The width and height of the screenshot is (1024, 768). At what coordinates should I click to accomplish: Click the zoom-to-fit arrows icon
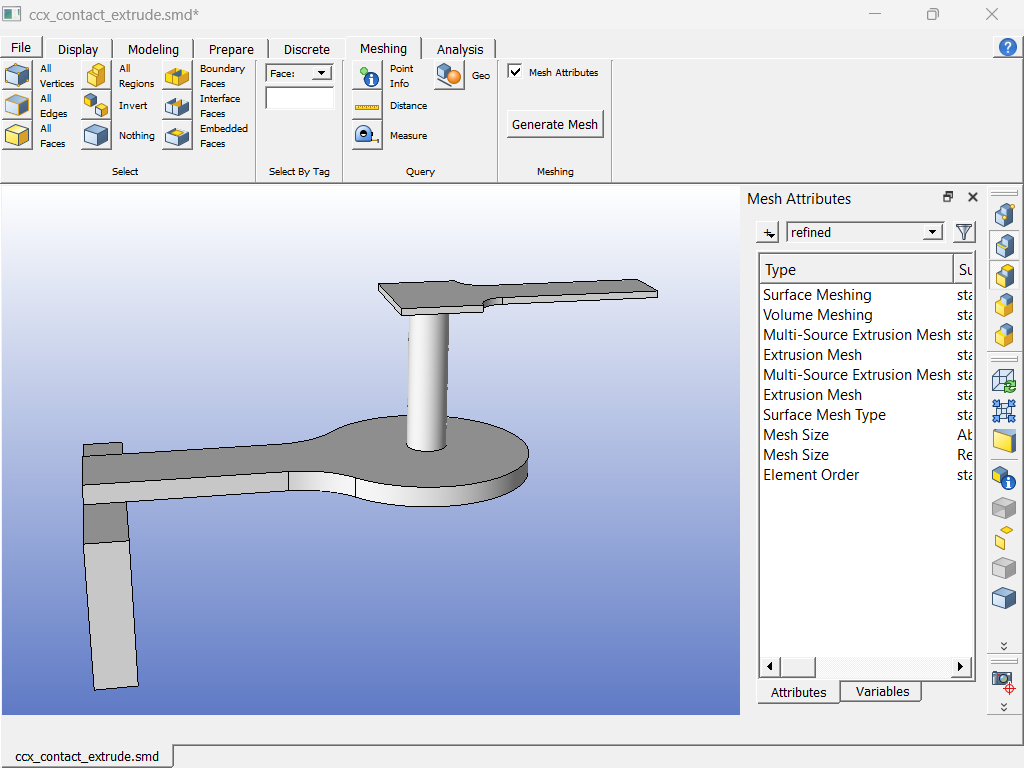[1004, 411]
